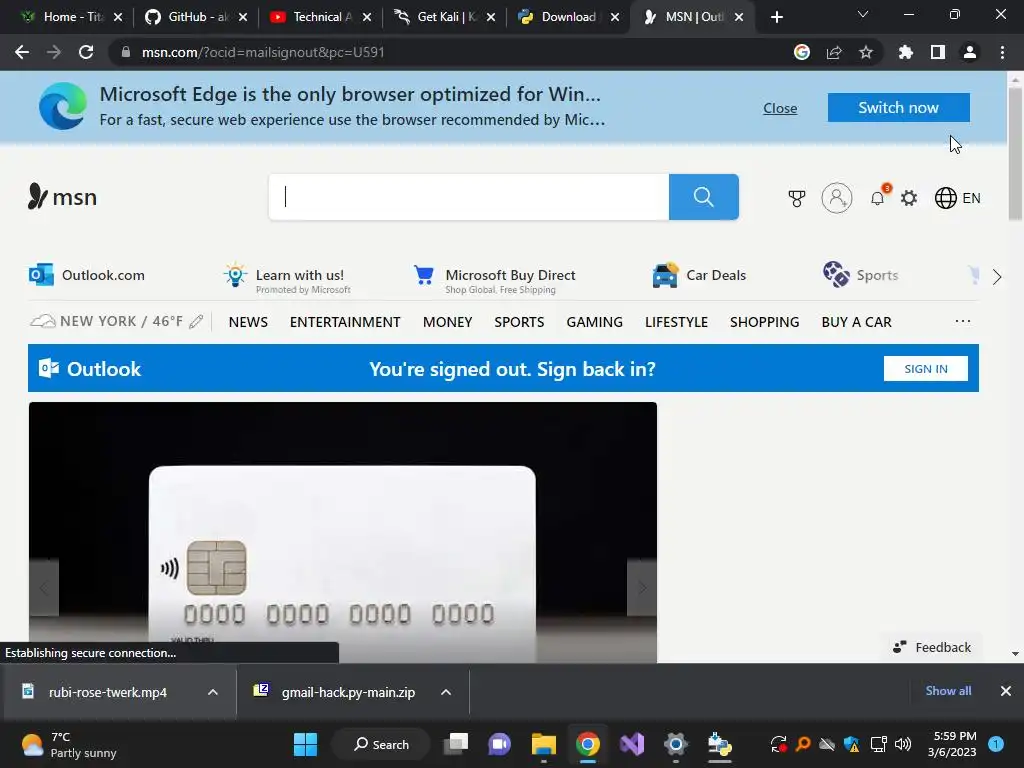1024x768 pixels.
Task: Open the Car Deals link
Action: click(699, 275)
